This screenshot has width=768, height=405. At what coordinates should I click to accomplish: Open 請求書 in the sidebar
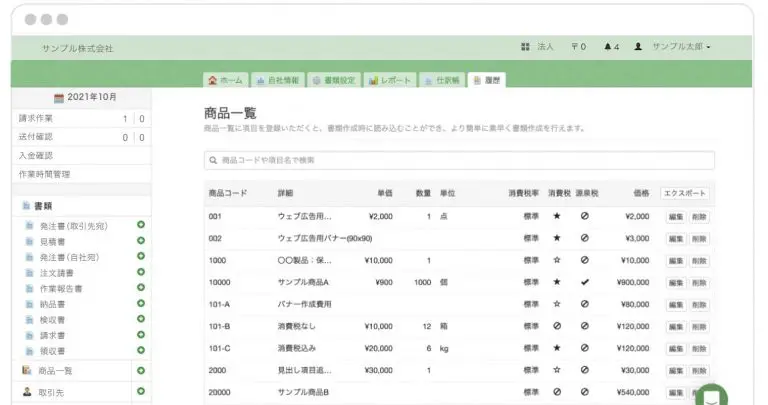click(x=52, y=336)
